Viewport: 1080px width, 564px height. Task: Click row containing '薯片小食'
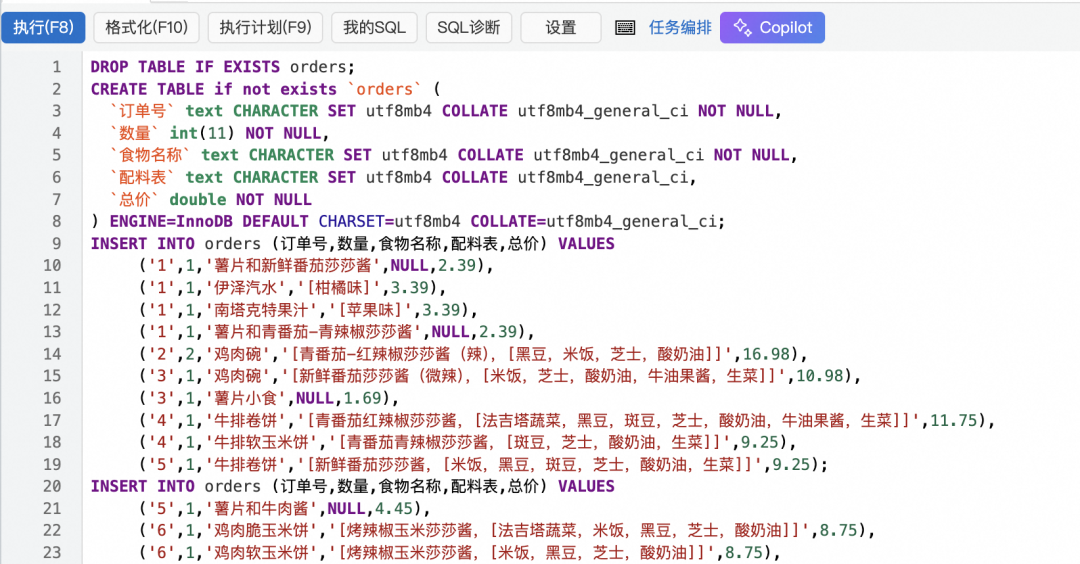(269, 398)
